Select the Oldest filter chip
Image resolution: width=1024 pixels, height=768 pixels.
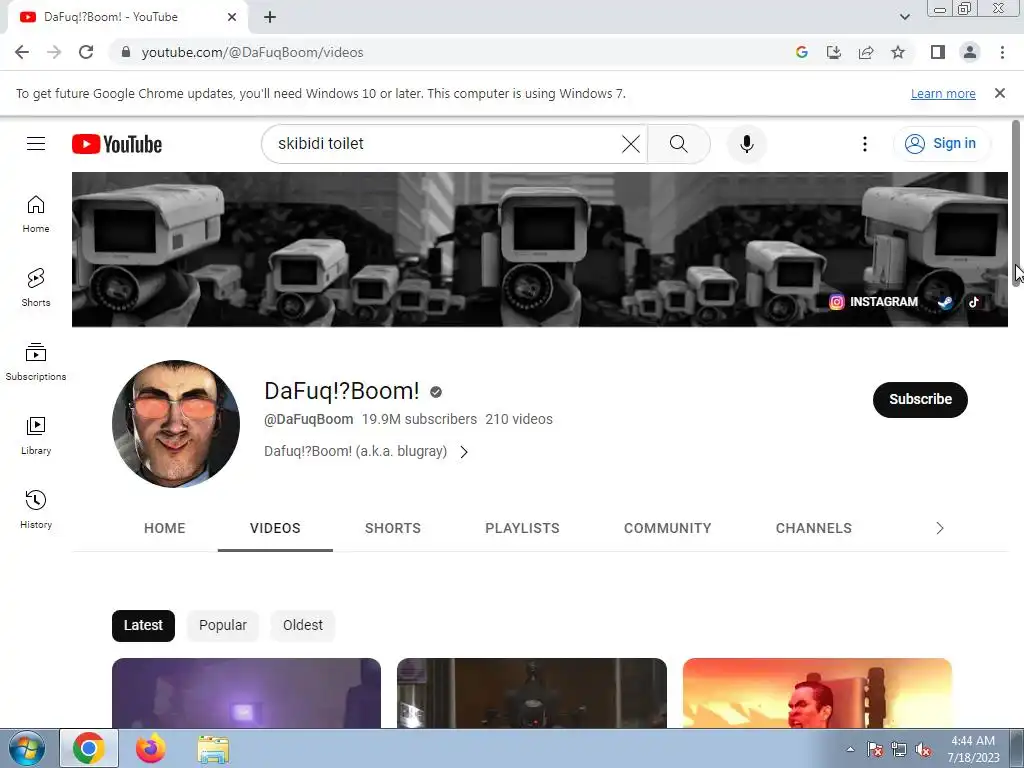click(x=302, y=626)
